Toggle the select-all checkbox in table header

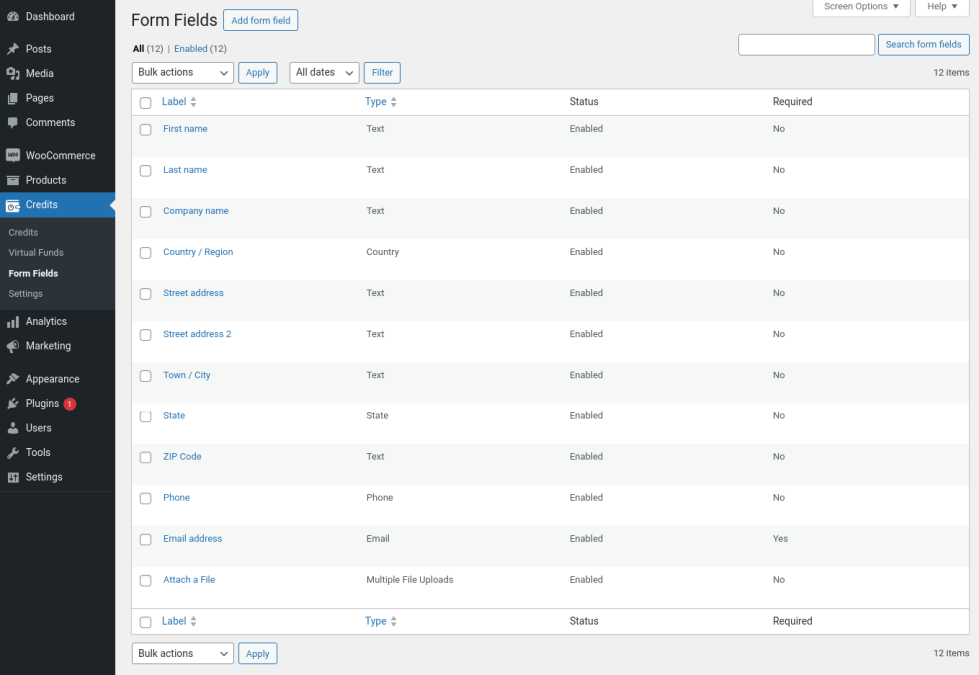coord(146,103)
